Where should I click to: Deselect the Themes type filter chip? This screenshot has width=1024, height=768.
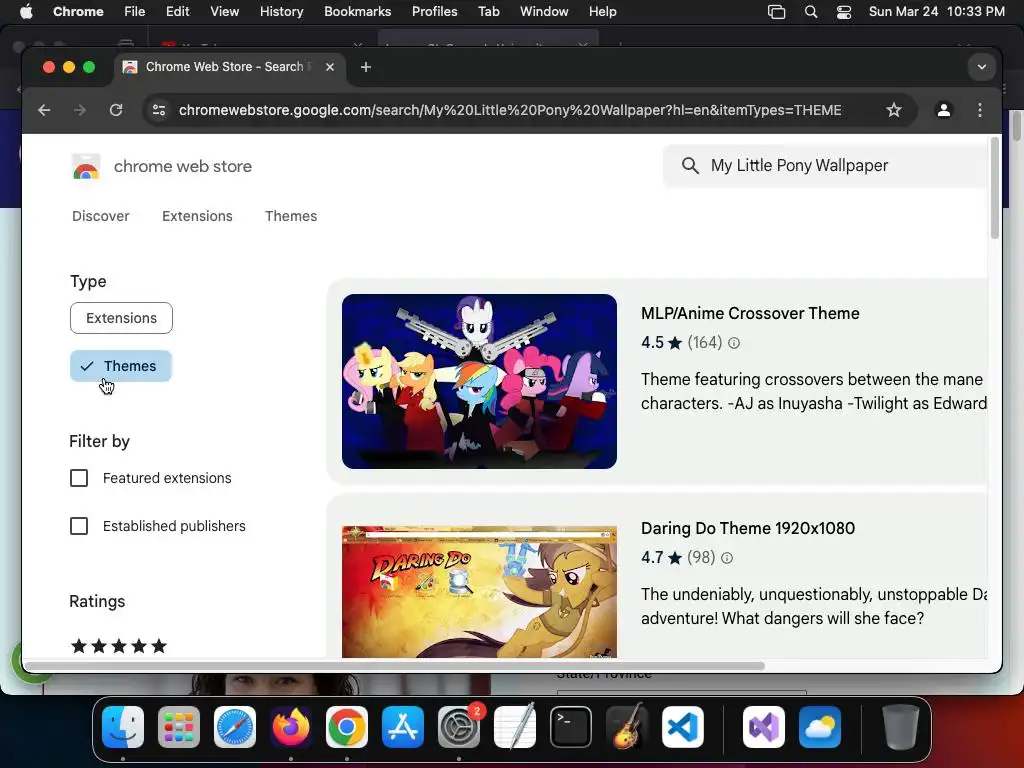121,366
